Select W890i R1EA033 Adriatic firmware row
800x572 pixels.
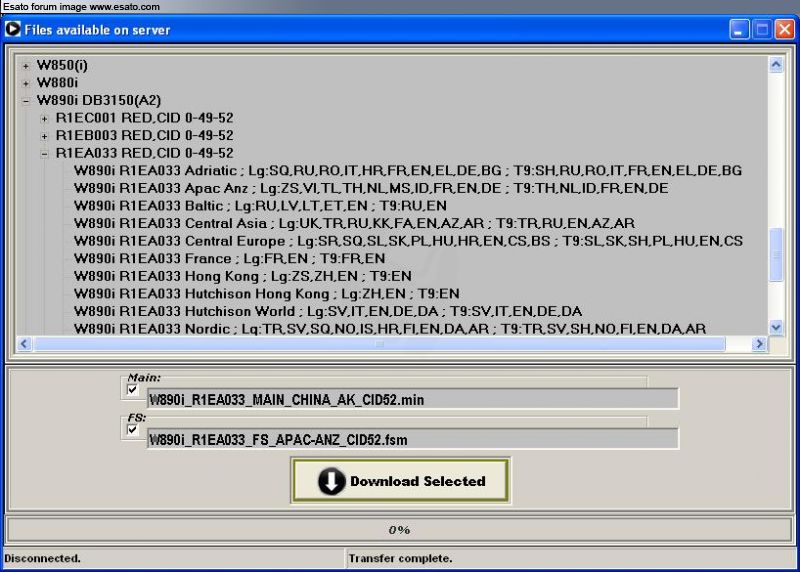point(408,170)
